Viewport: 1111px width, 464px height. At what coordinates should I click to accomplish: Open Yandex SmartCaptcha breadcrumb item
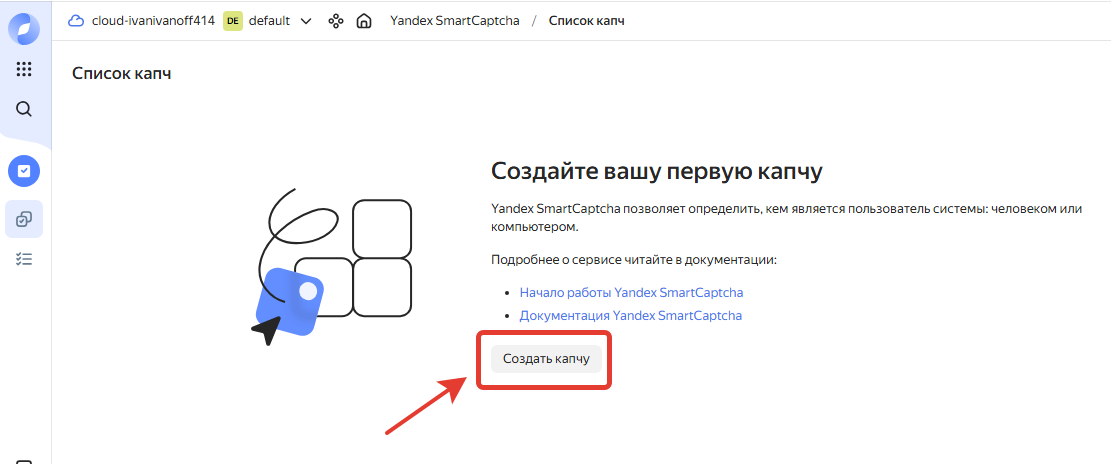tap(454, 21)
